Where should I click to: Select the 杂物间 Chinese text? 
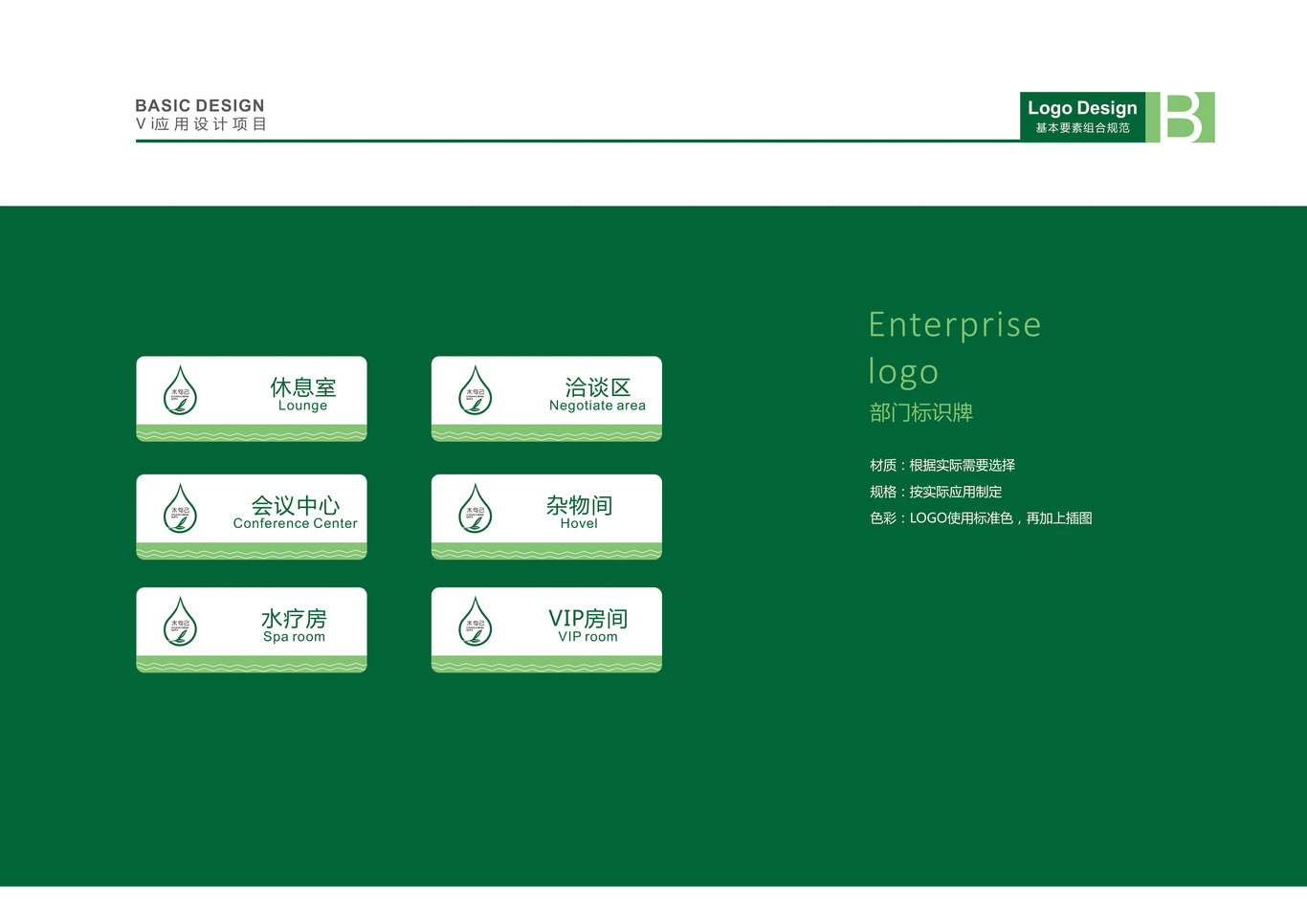tap(579, 505)
